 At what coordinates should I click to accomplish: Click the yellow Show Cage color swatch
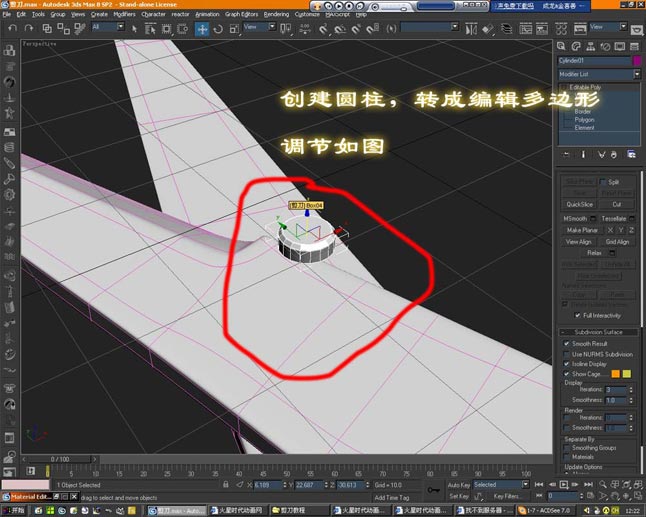point(627,374)
